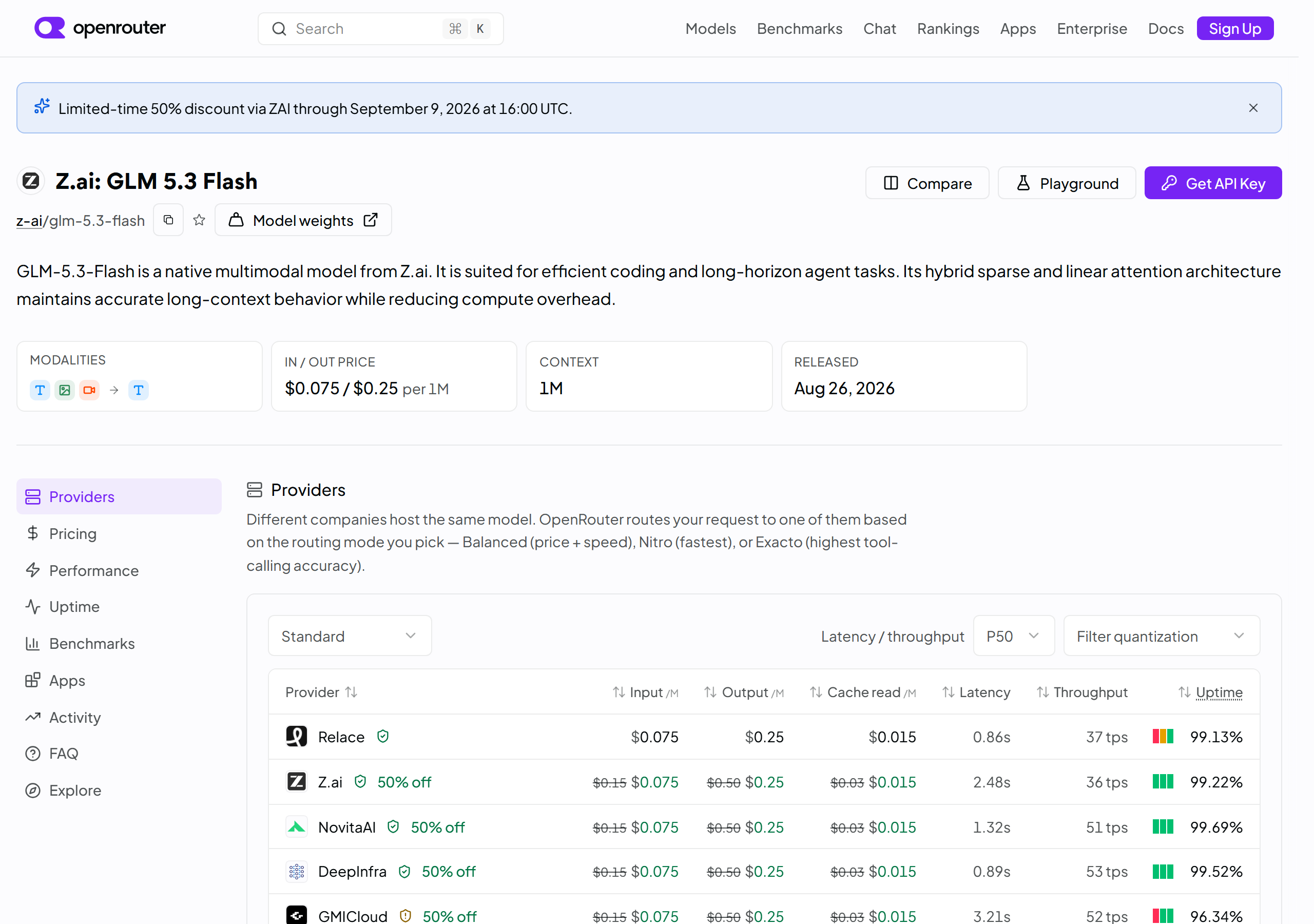
Task: Click the Providers section heading icon
Action: (x=255, y=490)
